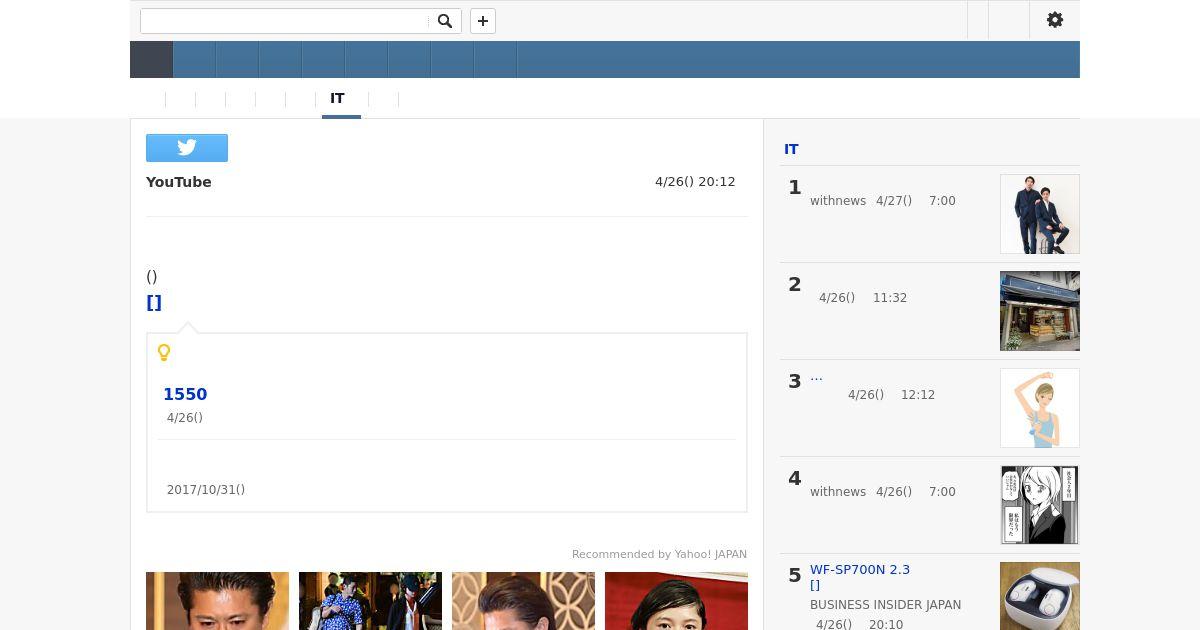Click the yellow lightbulb icon
The width and height of the screenshot is (1200, 630).
click(164, 352)
